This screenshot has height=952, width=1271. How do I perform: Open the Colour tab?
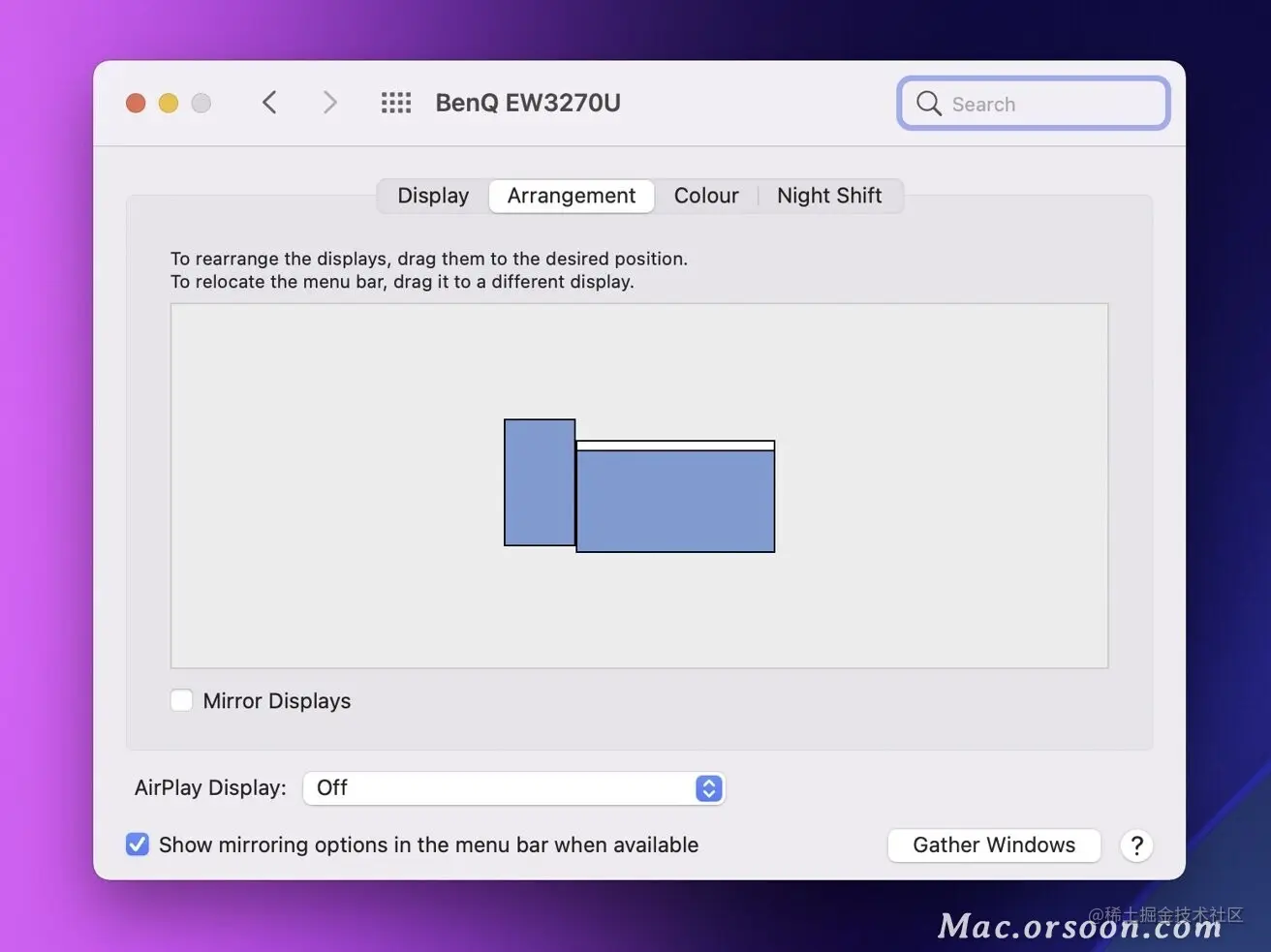click(x=706, y=196)
